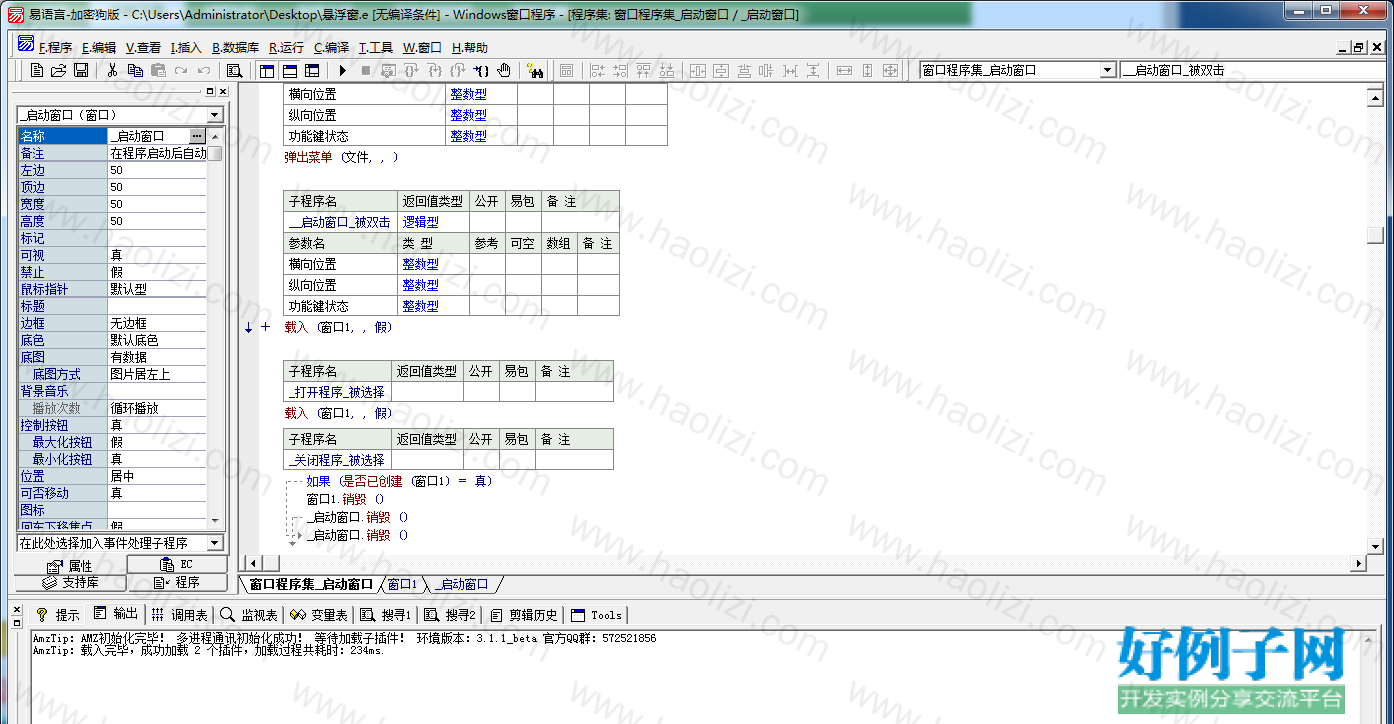Save the program with floppy disk icon
This screenshot has width=1394, height=724.
coord(81,70)
